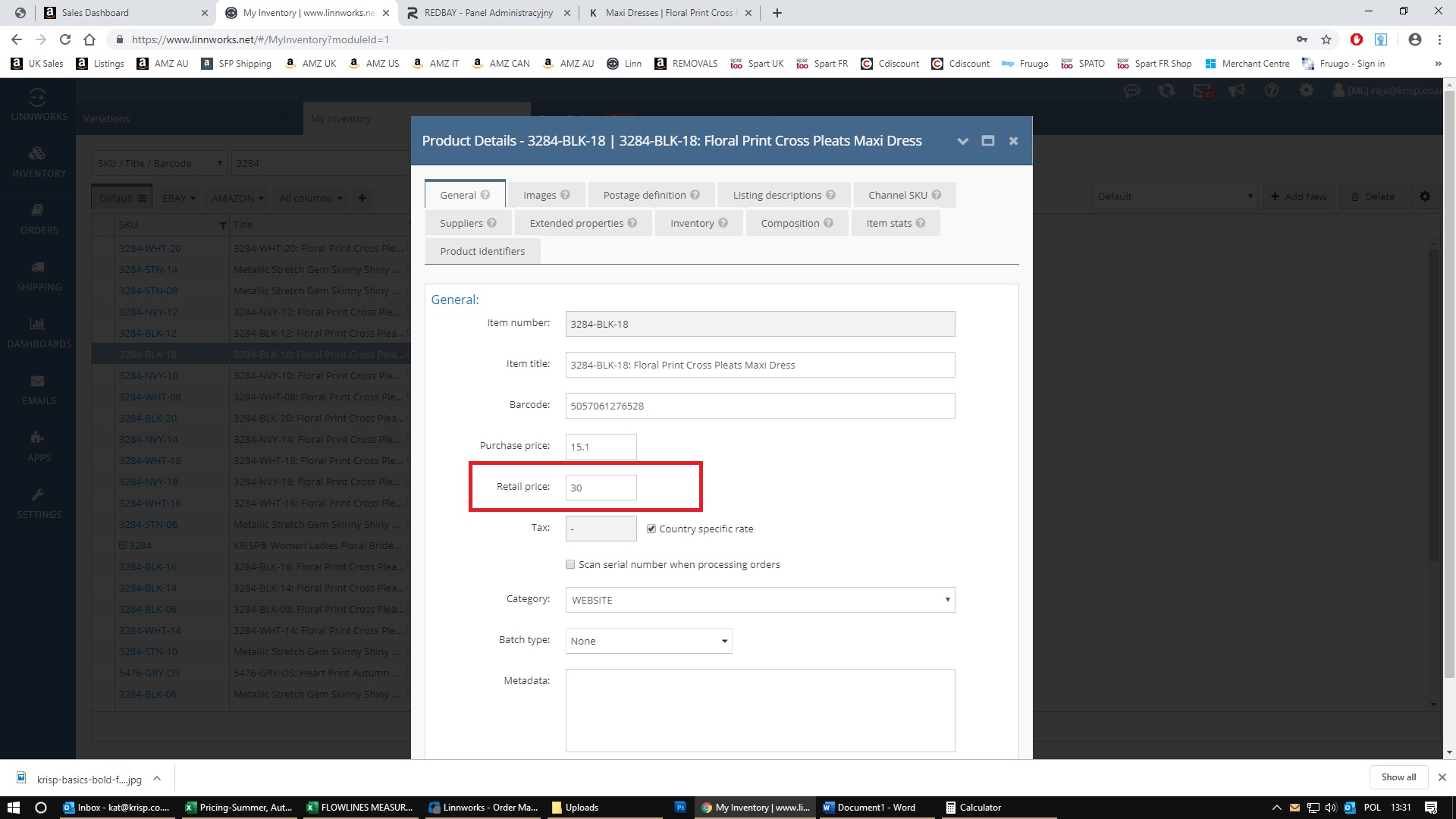Click the Retail price input field
1456x819 pixels.
(x=601, y=488)
